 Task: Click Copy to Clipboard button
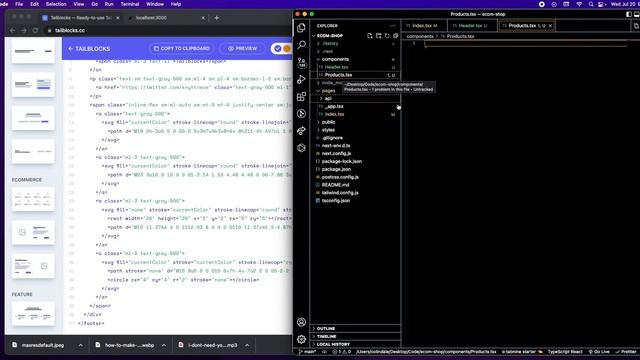click(182, 49)
